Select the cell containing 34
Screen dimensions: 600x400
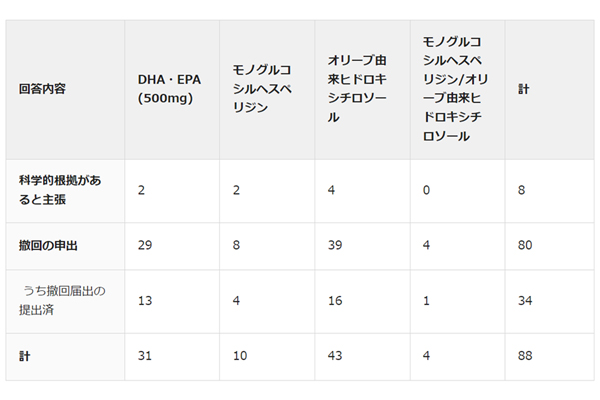pos(526,299)
